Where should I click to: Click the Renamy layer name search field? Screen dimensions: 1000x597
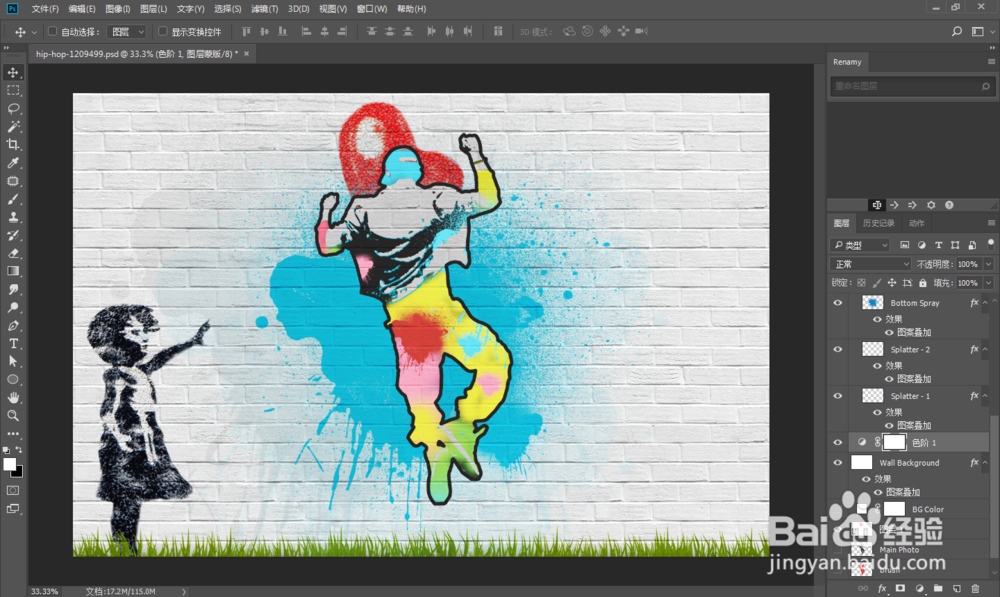(x=911, y=86)
